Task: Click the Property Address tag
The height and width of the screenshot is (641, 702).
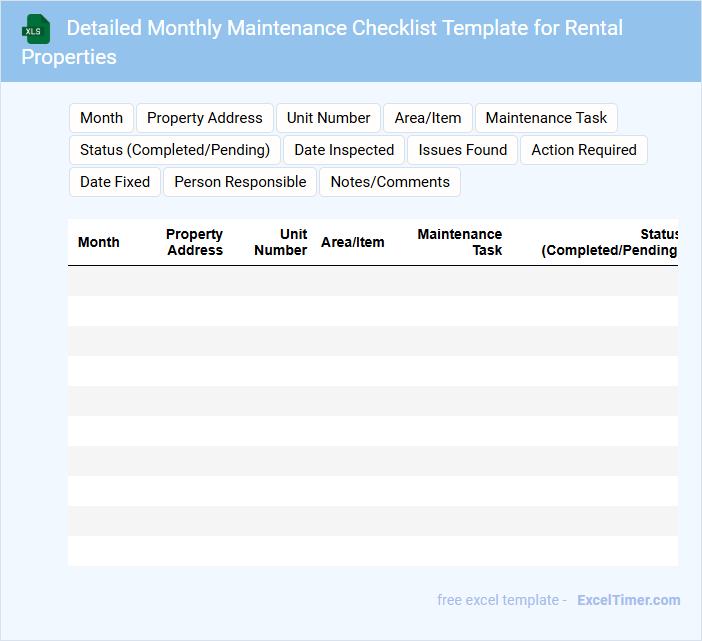Action: pos(205,118)
